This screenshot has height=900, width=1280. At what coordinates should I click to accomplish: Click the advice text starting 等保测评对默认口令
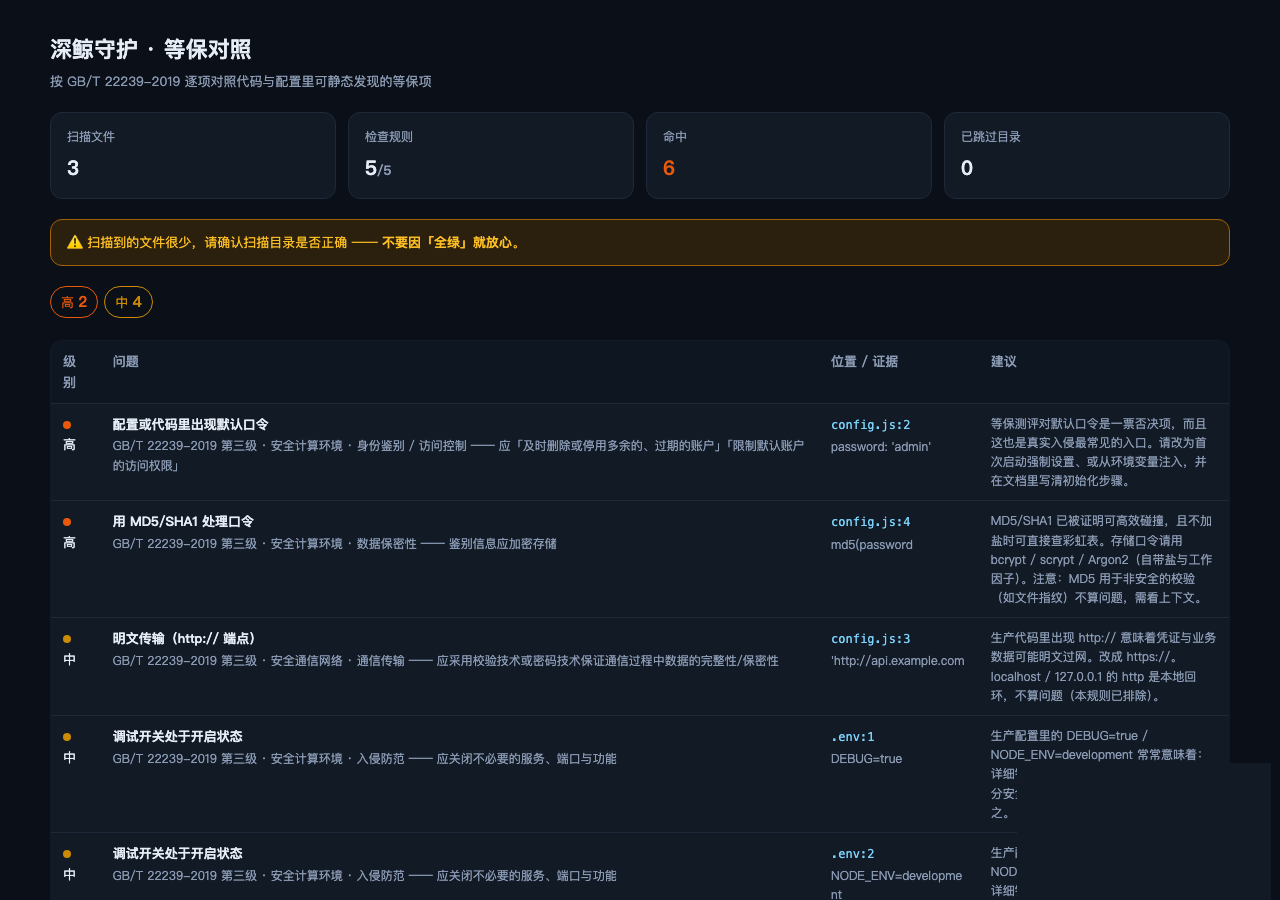pyautogui.click(x=1100, y=452)
